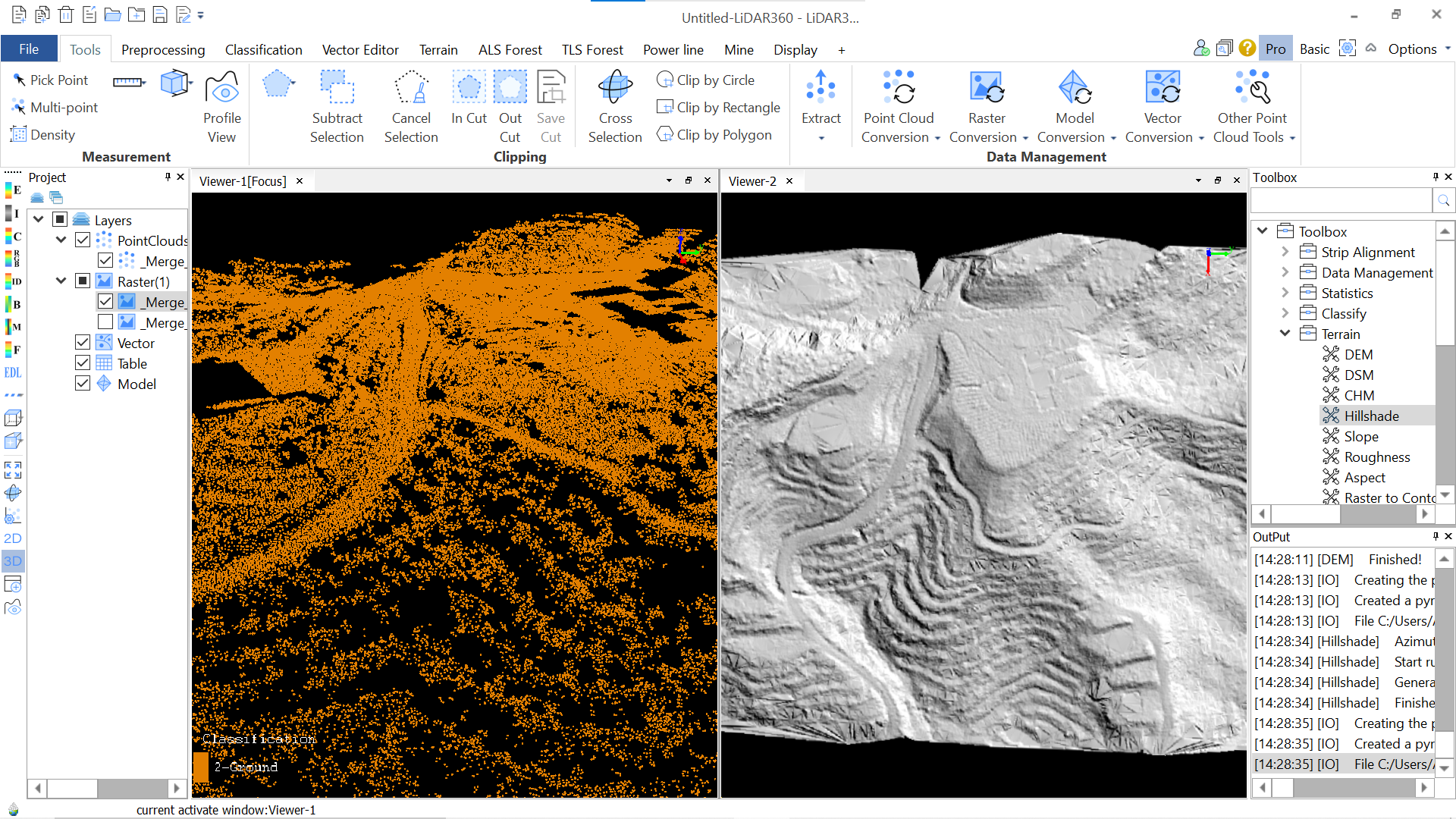The height and width of the screenshot is (819, 1456).
Task: Expand the Strip Alignment folder
Action: [1285, 252]
